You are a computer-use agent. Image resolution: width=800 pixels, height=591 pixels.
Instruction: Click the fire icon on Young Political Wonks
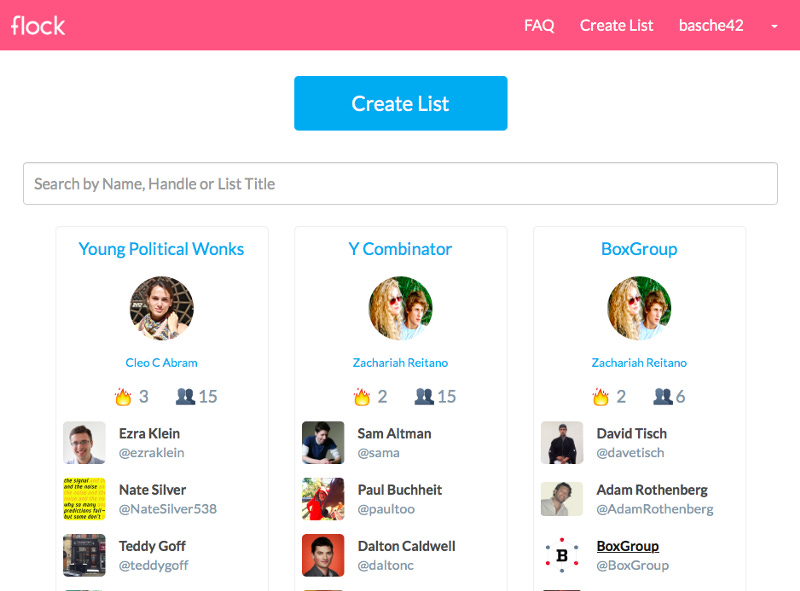pyautogui.click(x=123, y=397)
